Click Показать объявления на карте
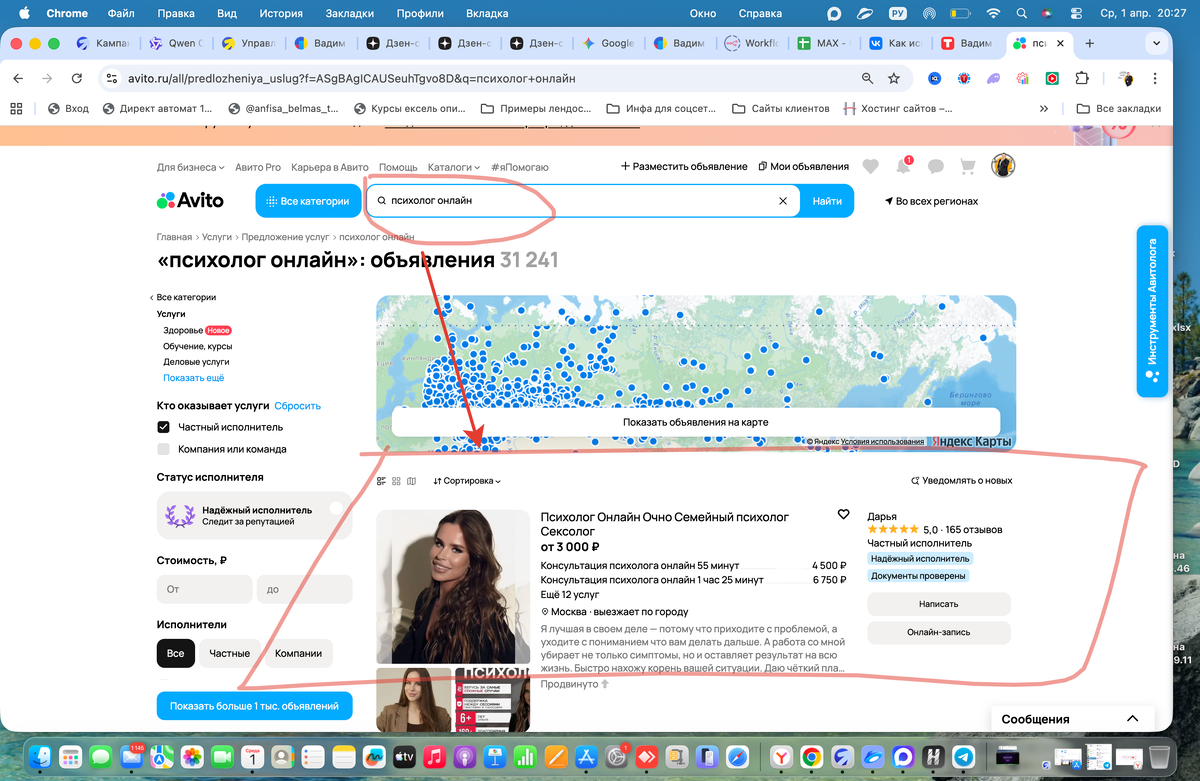Viewport: 1200px width, 781px height. (x=695, y=422)
